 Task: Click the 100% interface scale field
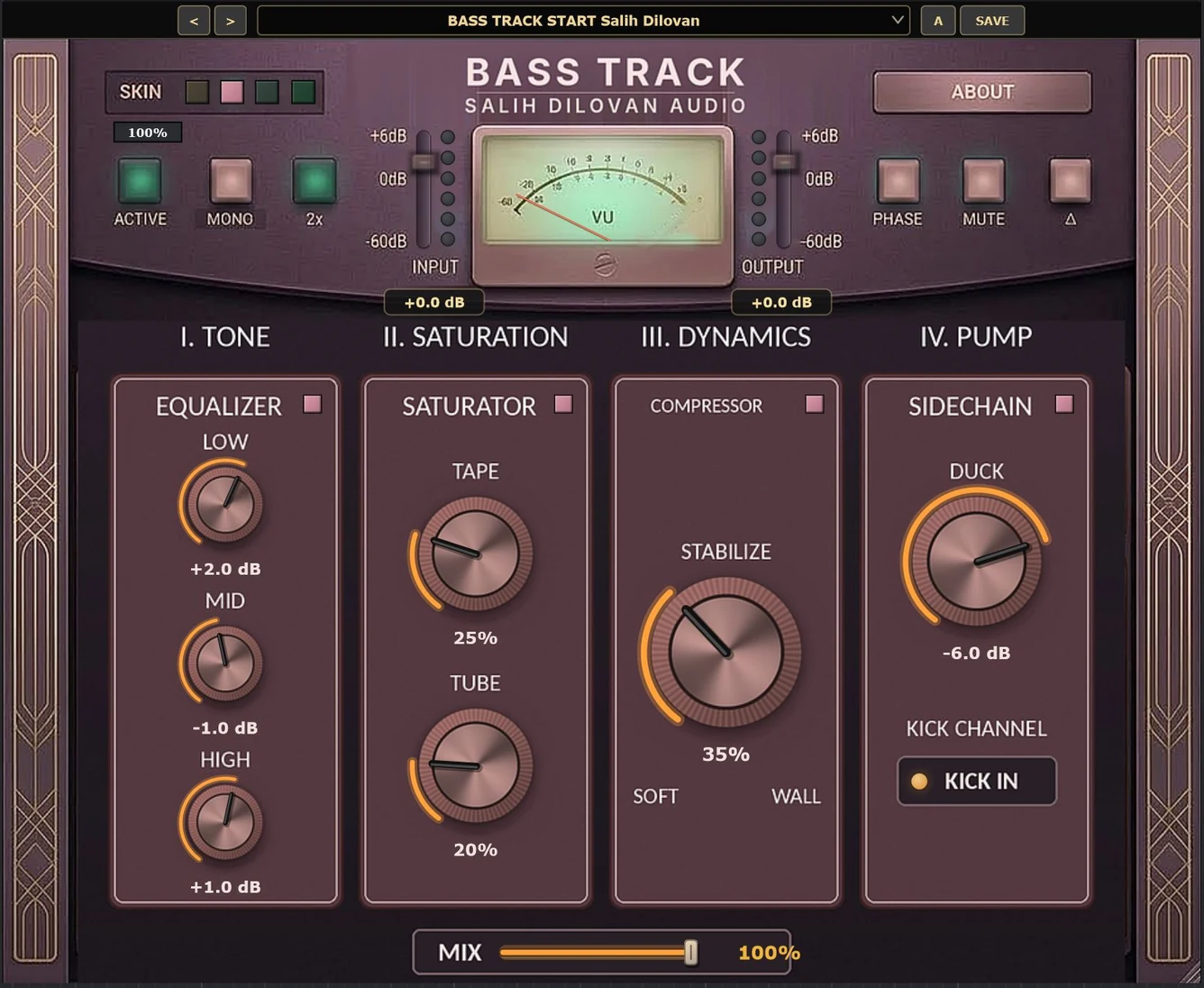148,133
